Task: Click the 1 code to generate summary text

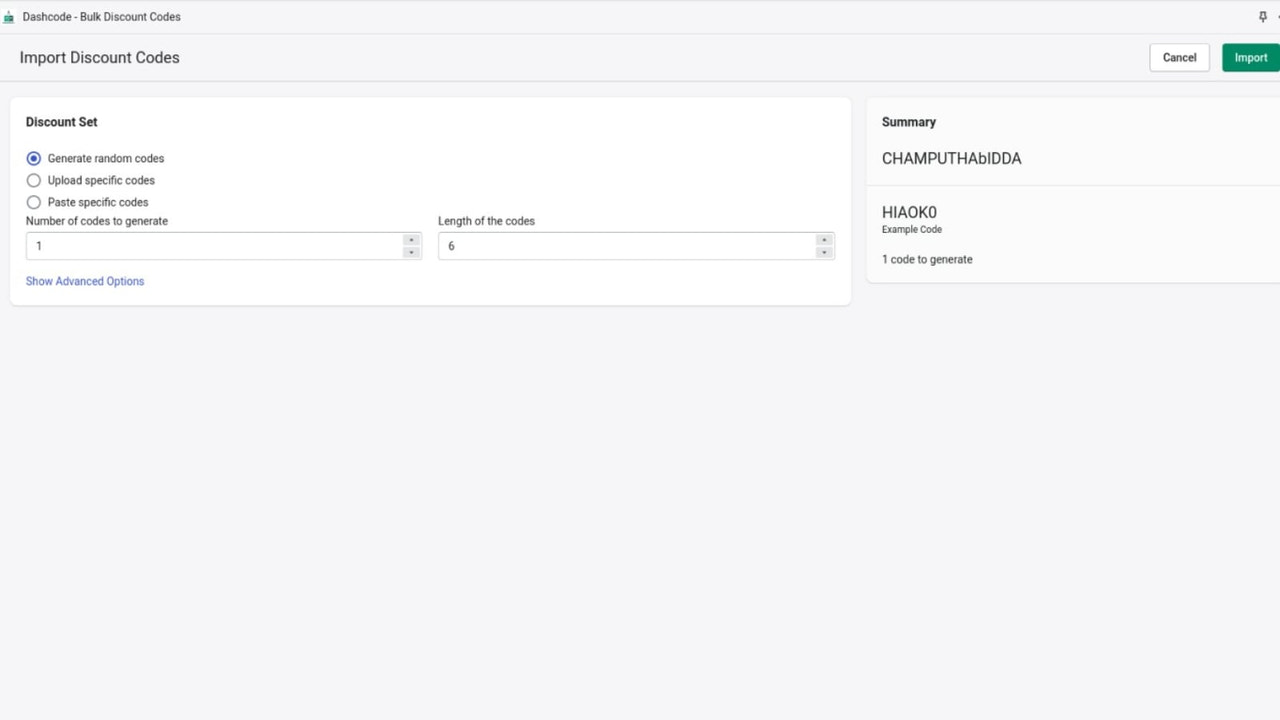Action: 927,259
